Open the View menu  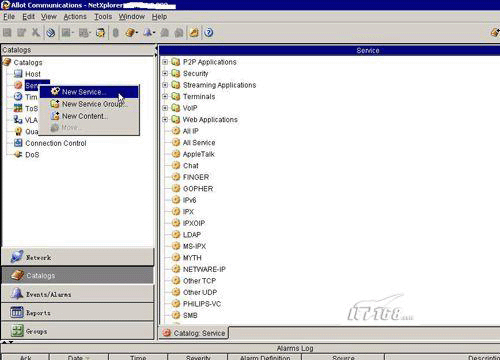[x=49, y=17]
